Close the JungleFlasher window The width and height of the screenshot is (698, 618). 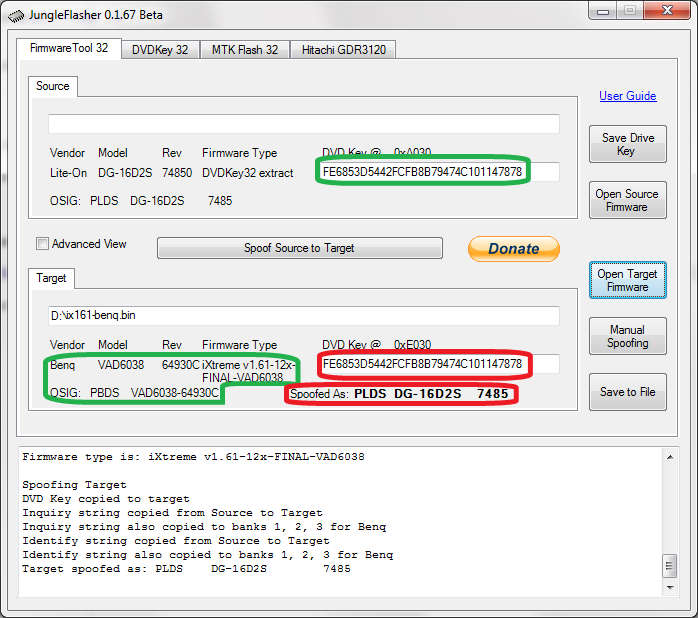click(667, 11)
